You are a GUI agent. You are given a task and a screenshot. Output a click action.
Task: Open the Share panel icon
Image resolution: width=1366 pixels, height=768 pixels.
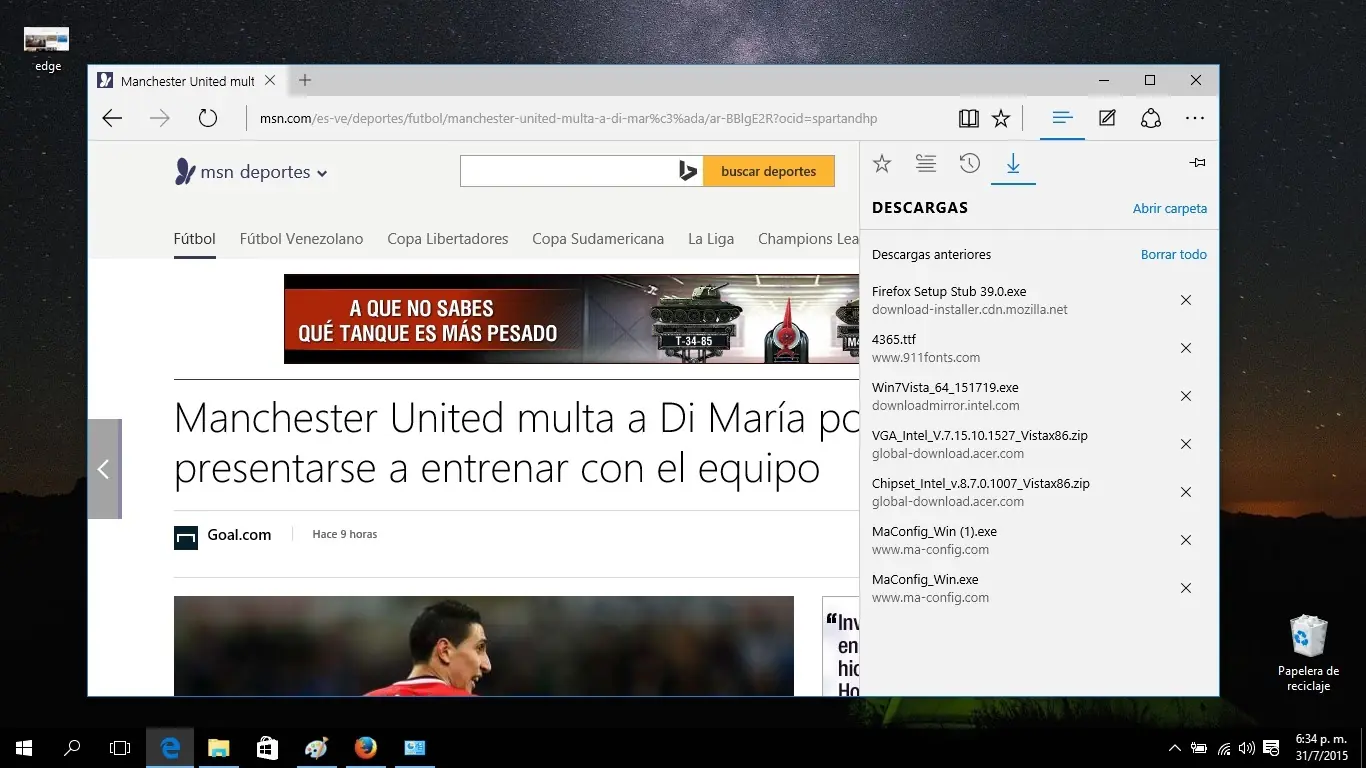pos(1151,118)
